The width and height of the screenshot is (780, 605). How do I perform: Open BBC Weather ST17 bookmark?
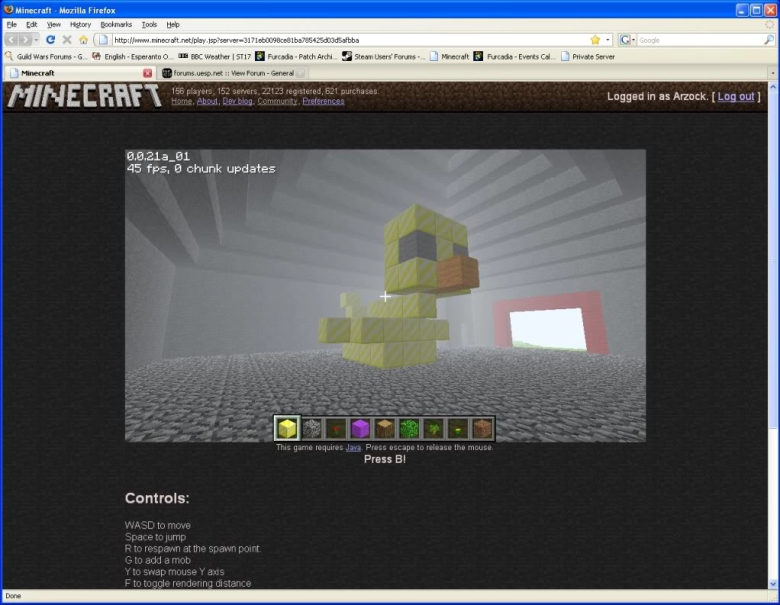(x=214, y=57)
